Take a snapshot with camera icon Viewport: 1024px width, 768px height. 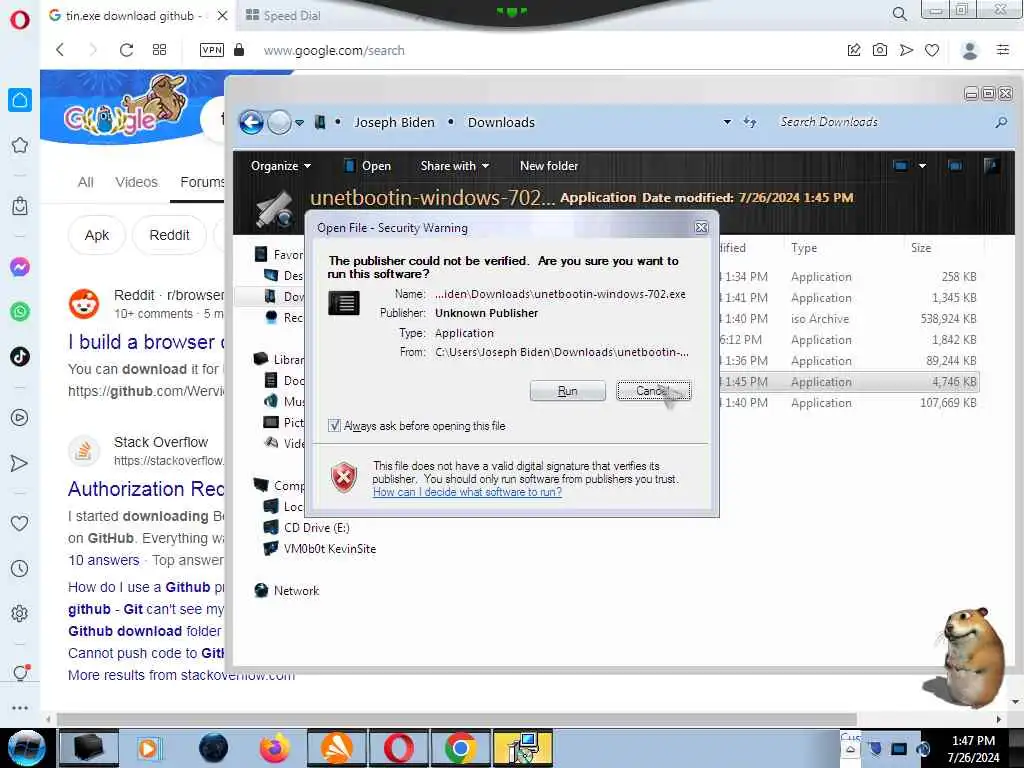pyautogui.click(x=880, y=50)
